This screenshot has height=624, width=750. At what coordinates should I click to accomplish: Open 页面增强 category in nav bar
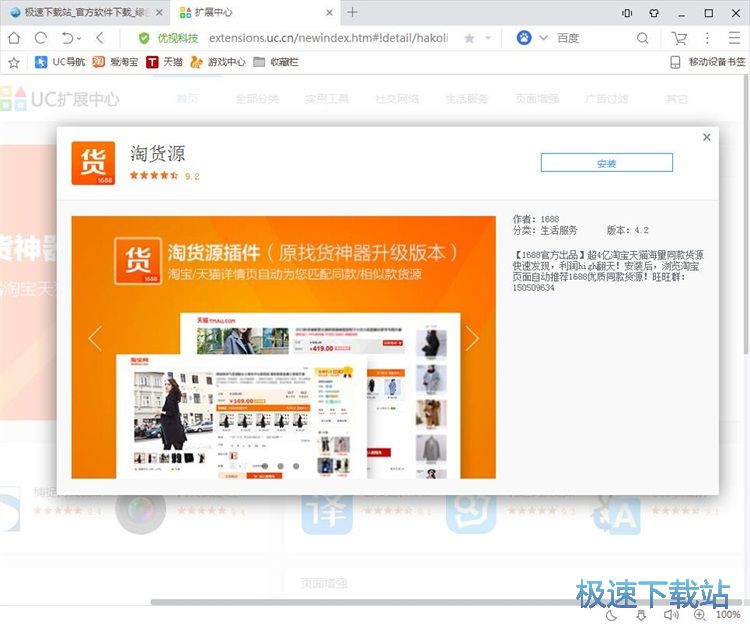(x=537, y=99)
